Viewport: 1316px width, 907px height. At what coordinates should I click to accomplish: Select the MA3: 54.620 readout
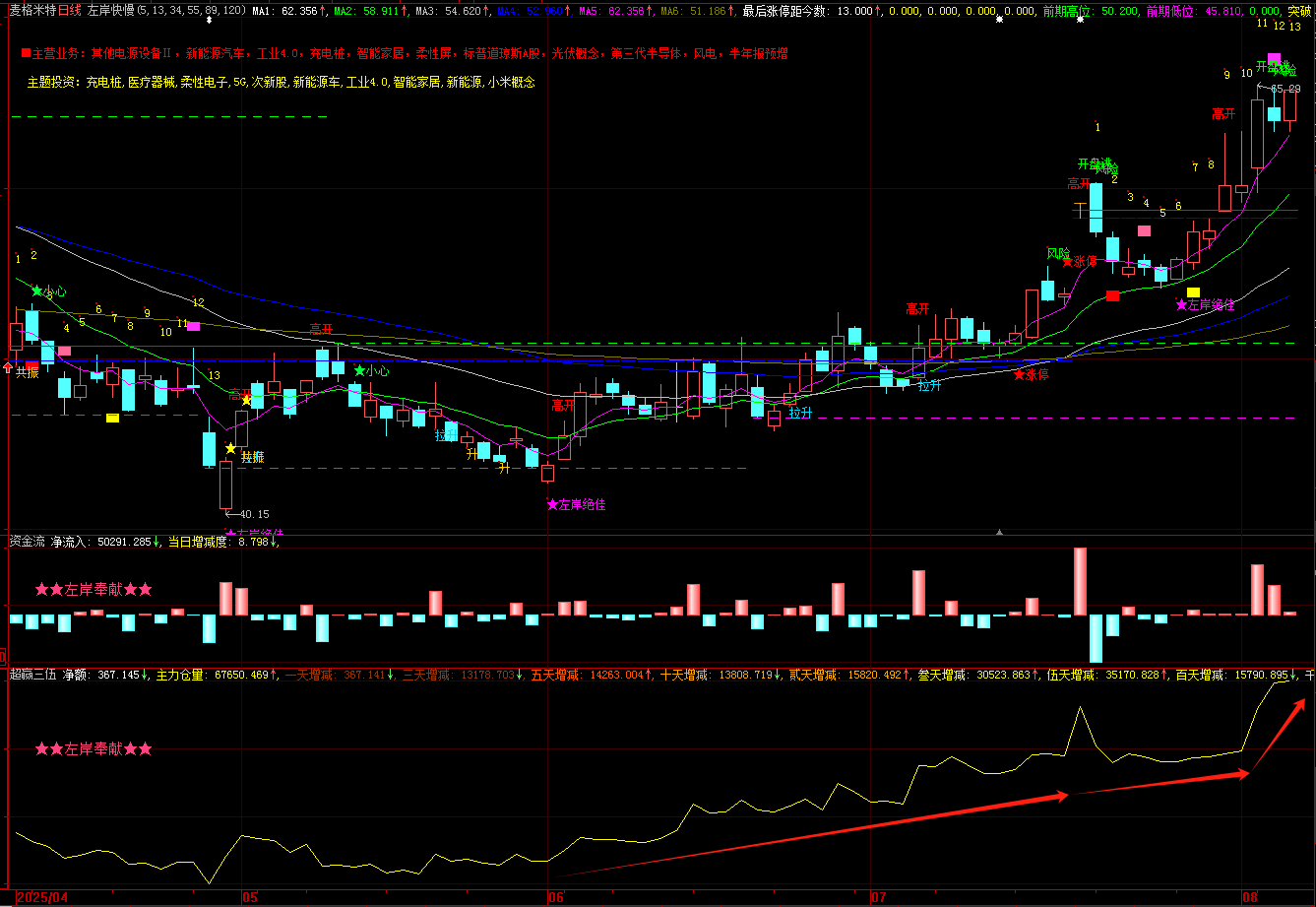pyautogui.click(x=453, y=11)
